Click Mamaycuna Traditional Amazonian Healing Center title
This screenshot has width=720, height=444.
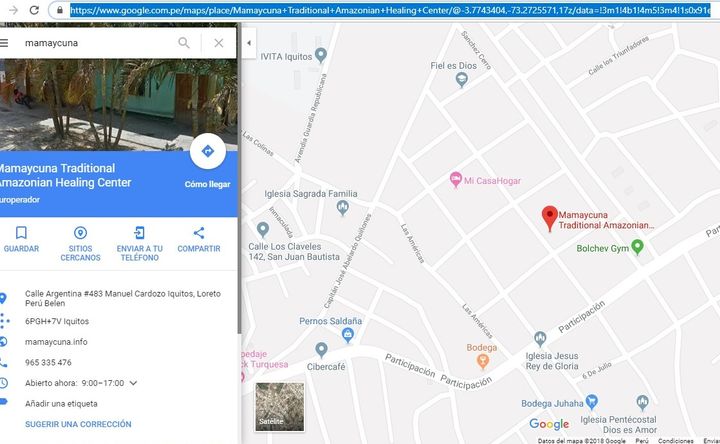coord(66,175)
